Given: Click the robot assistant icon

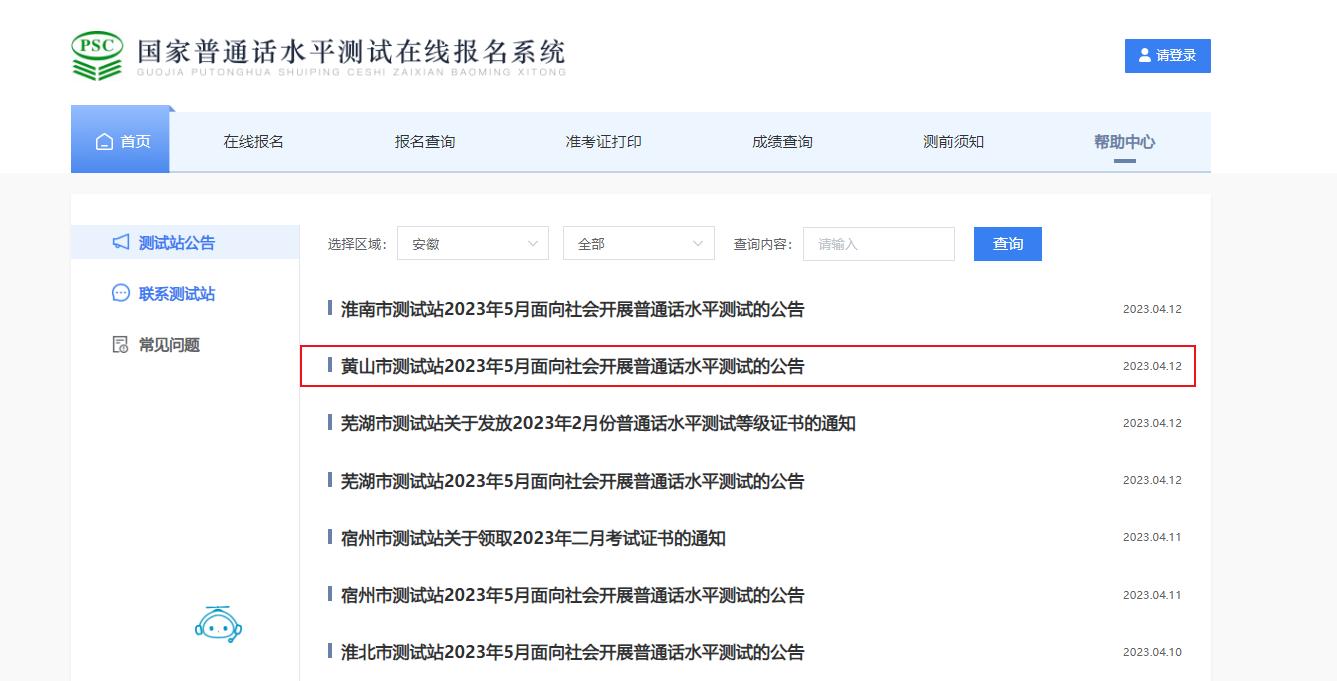Looking at the screenshot, I should tap(218, 624).
